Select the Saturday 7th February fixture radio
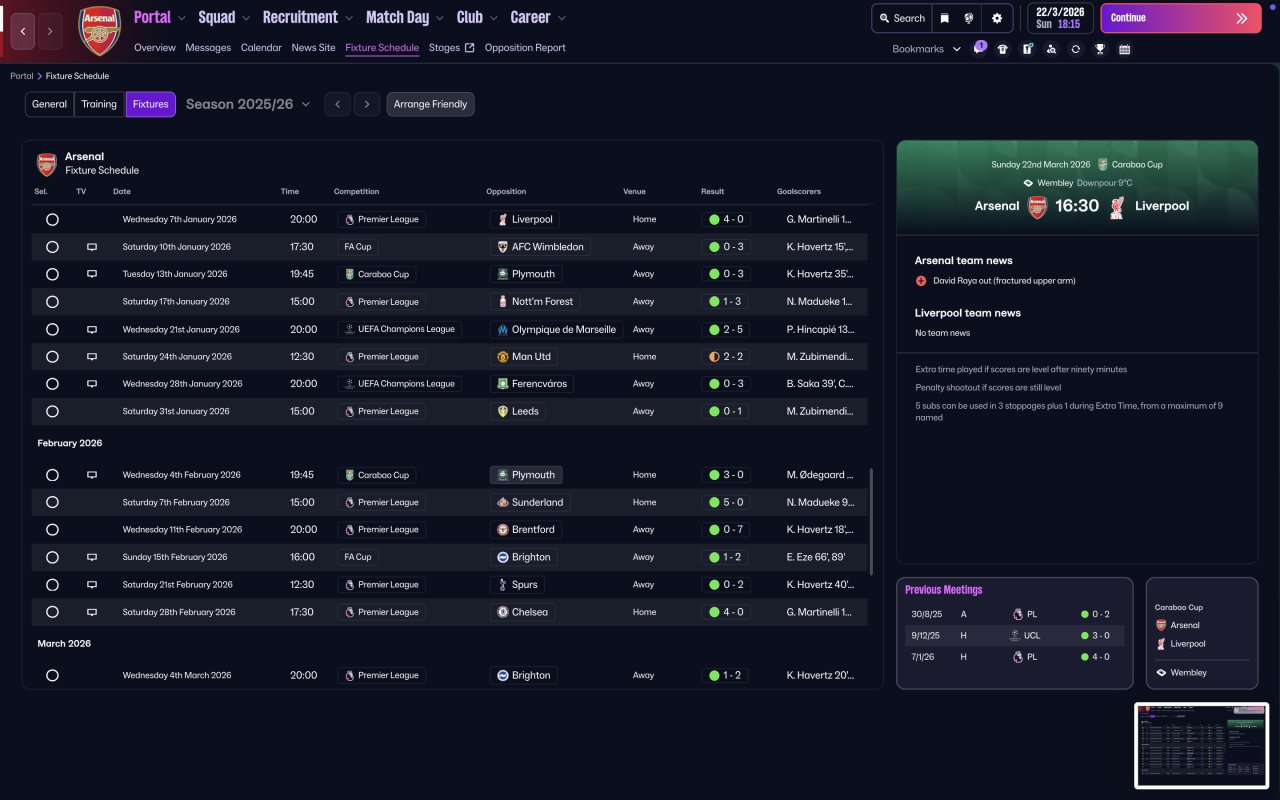The width and height of the screenshot is (1280, 800). click(52, 502)
